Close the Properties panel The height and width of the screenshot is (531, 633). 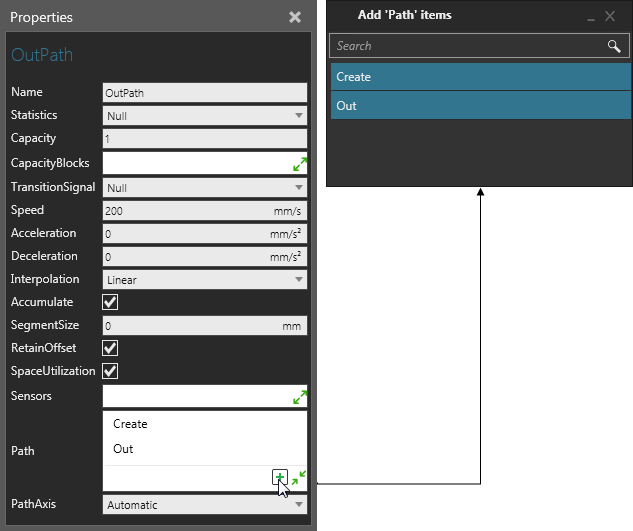pyautogui.click(x=295, y=17)
